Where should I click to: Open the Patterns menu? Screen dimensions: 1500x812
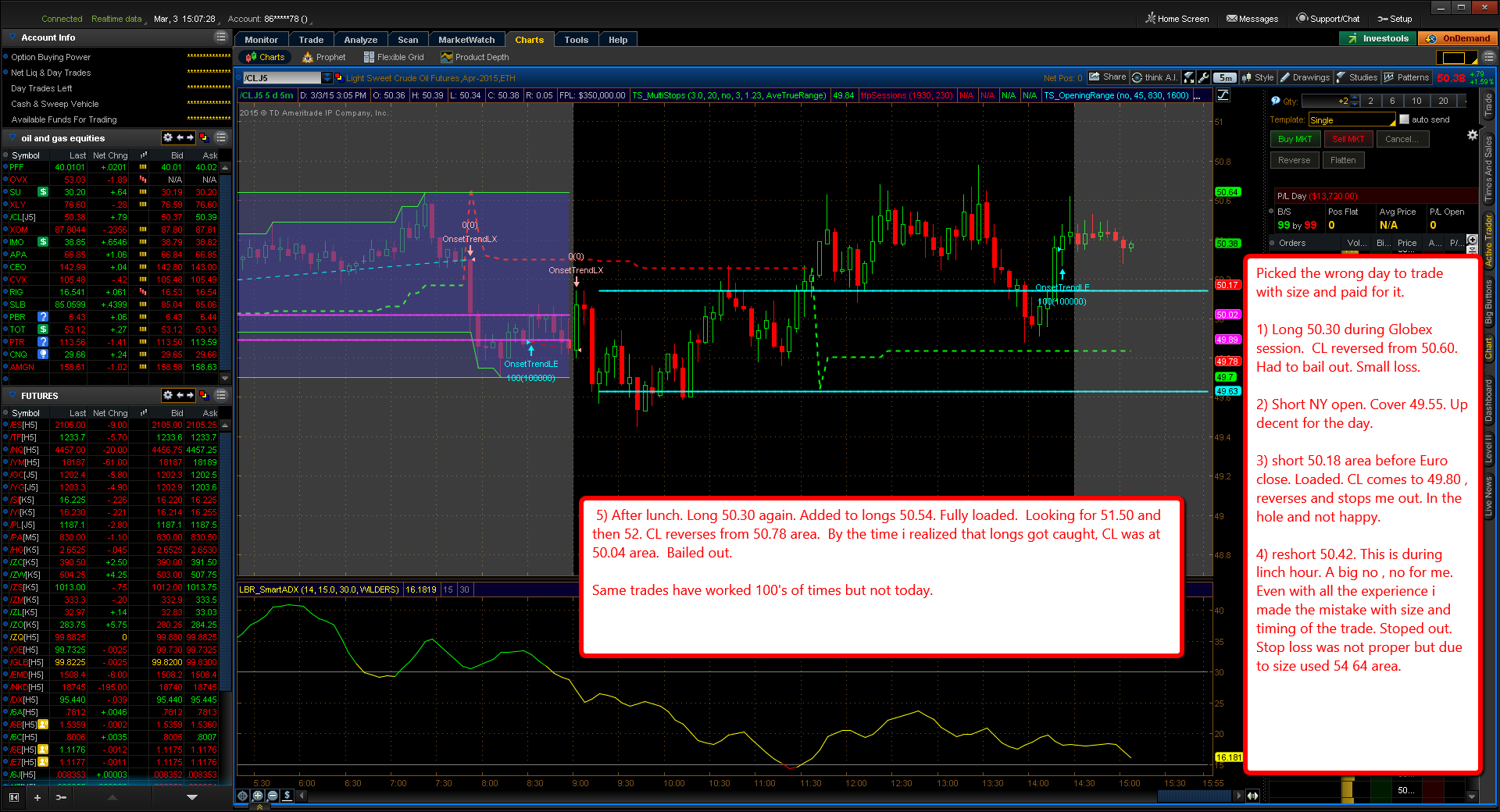pyautogui.click(x=1407, y=77)
